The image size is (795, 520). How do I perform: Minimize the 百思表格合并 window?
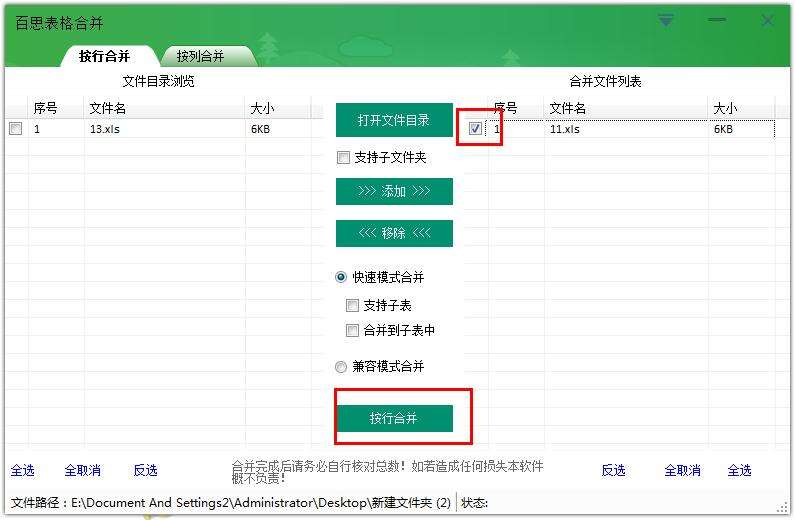(x=717, y=20)
